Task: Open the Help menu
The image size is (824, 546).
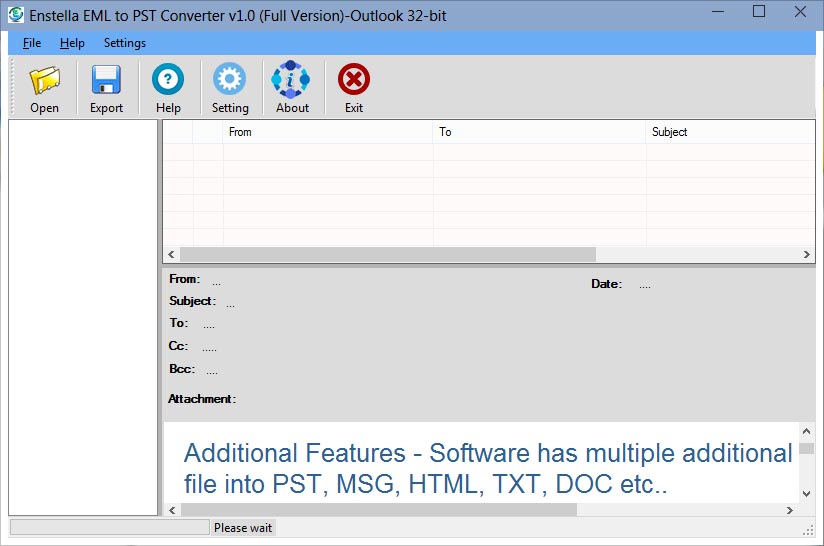Action: tap(72, 43)
